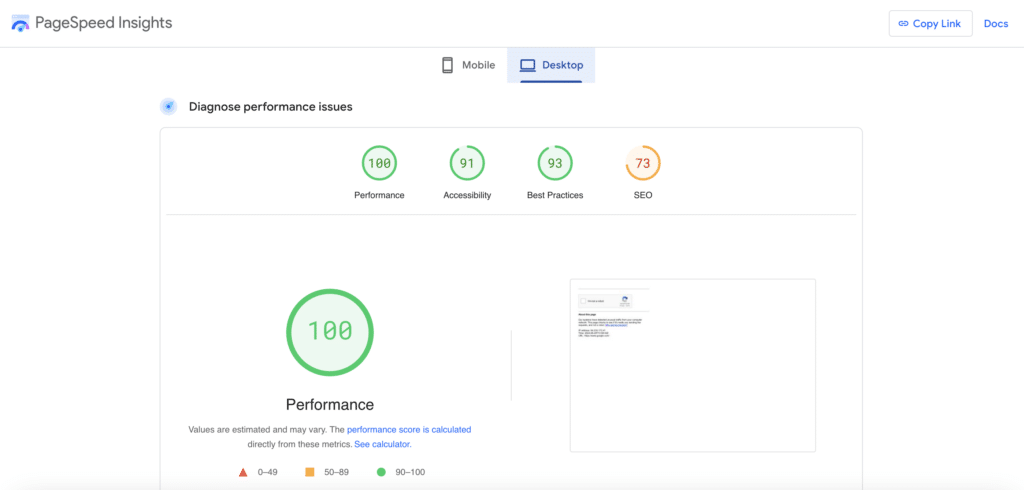Click the desktop laptop icon

pos(527,65)
